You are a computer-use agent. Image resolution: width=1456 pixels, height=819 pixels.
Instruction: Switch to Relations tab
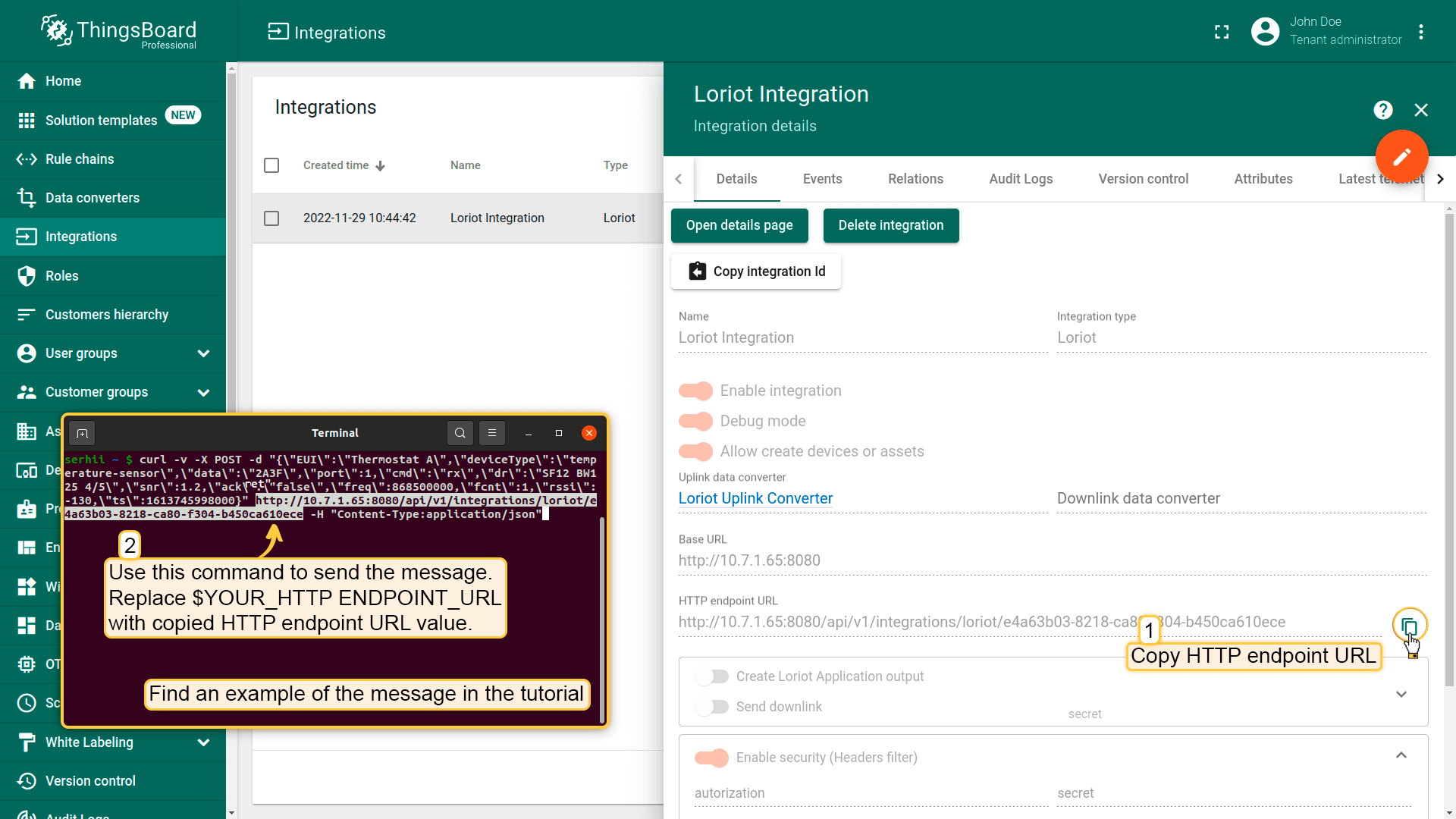tap(915, 179)
